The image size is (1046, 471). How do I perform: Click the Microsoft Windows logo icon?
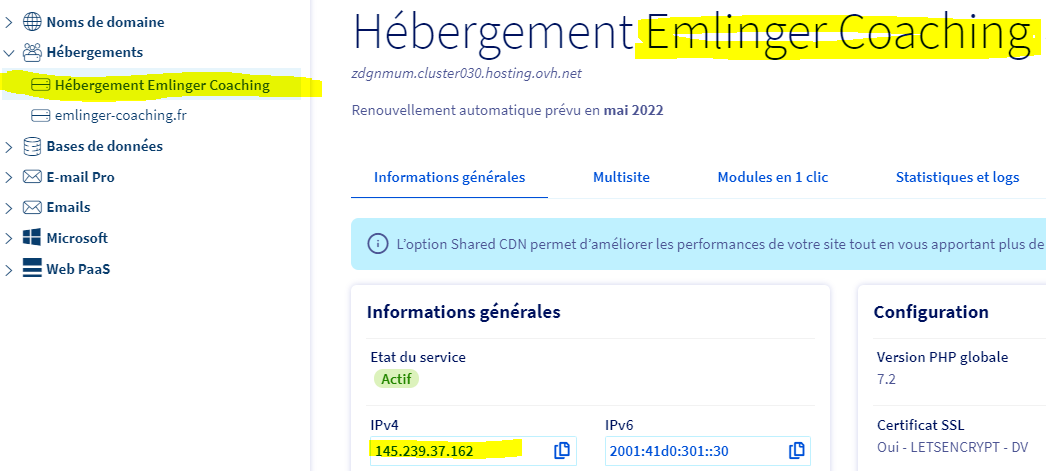point(32,239)
